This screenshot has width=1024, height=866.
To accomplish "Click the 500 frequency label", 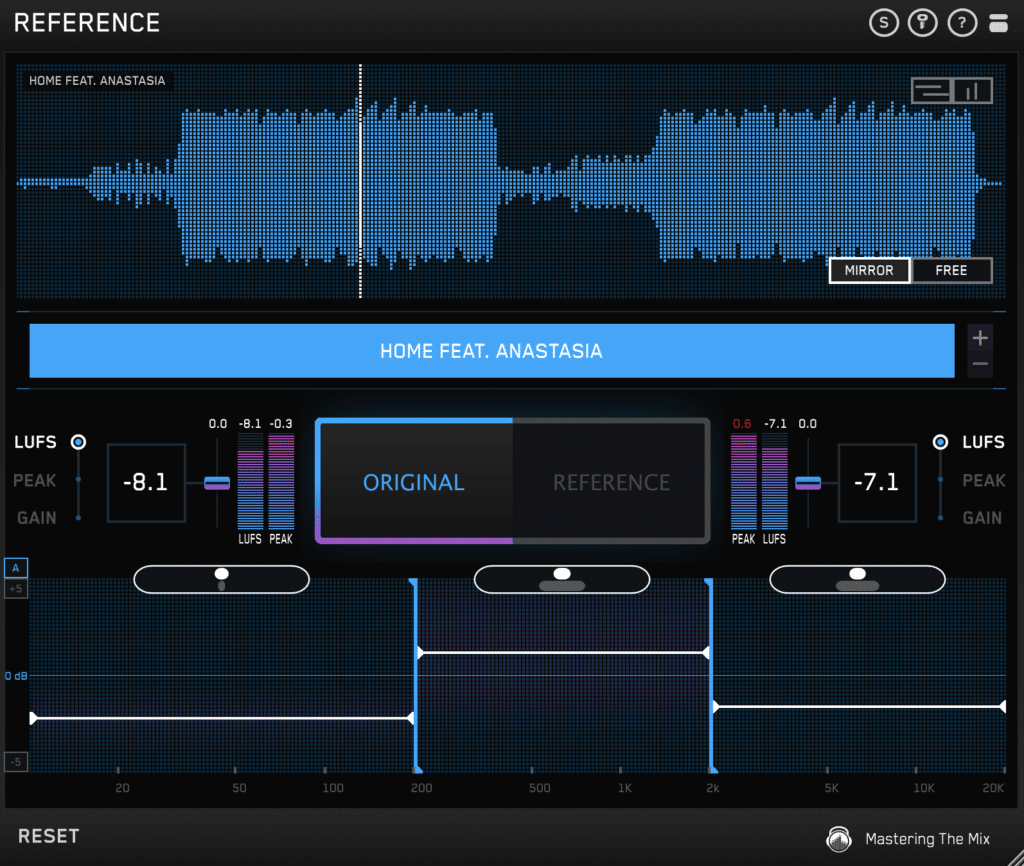I will click(539, 788).
